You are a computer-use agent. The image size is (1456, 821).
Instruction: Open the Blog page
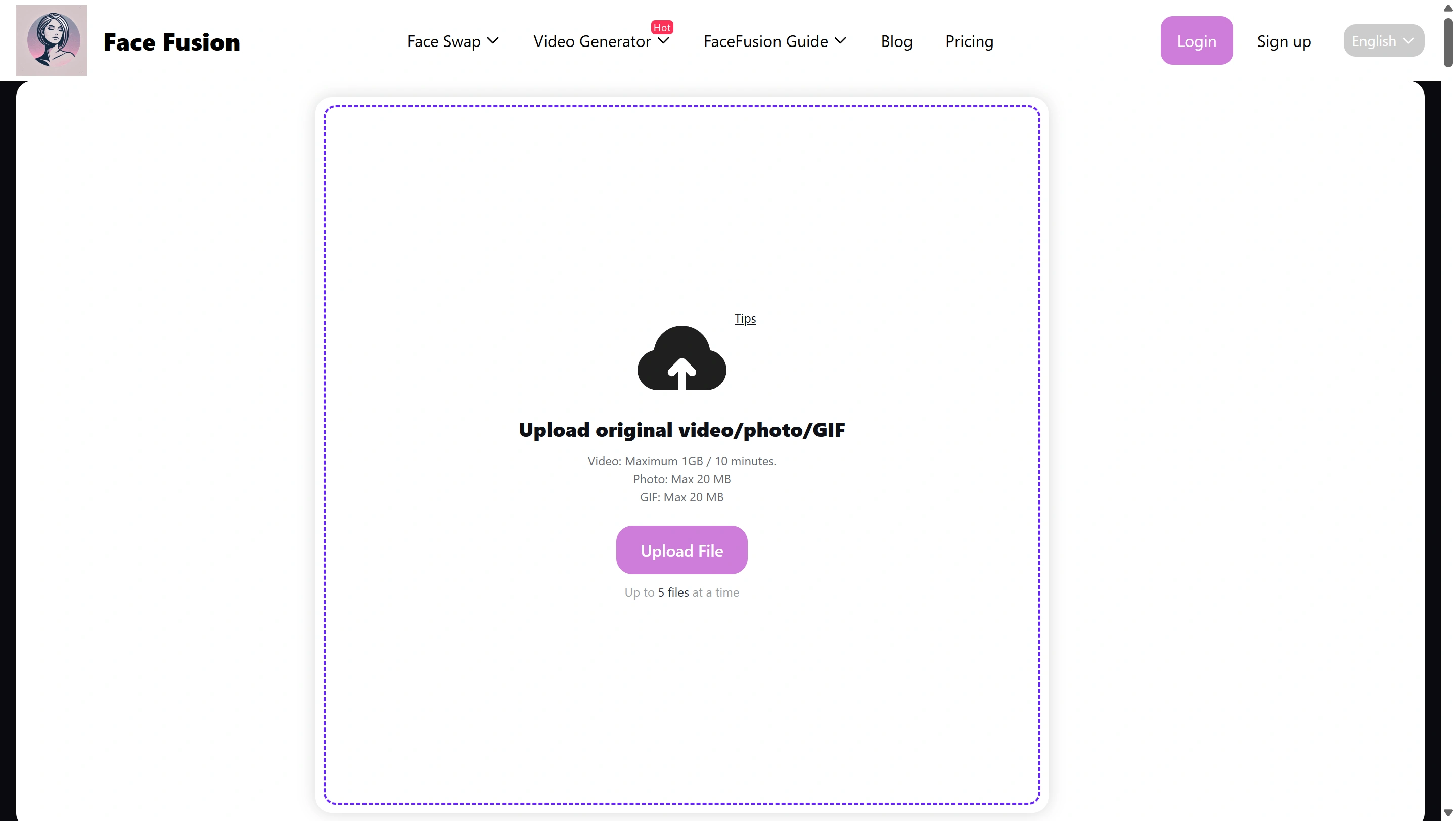(x=896, y=41)
